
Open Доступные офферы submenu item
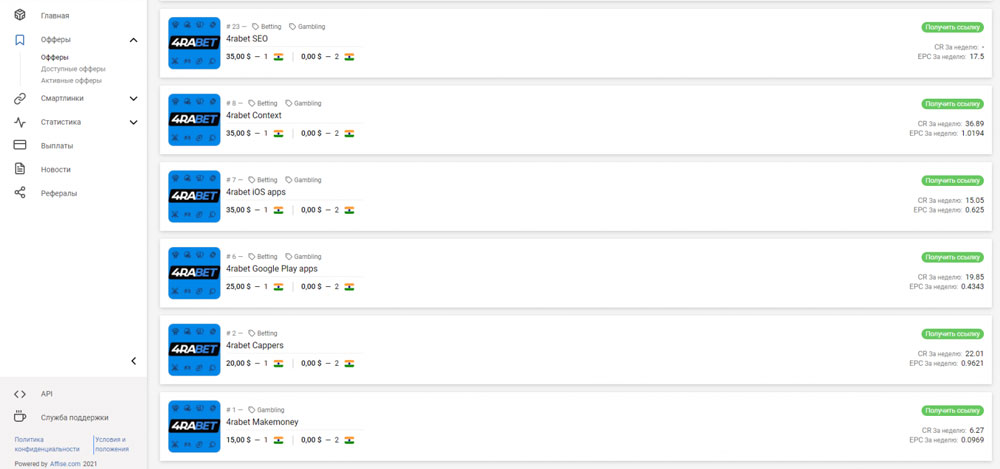(x=73, y=69)
